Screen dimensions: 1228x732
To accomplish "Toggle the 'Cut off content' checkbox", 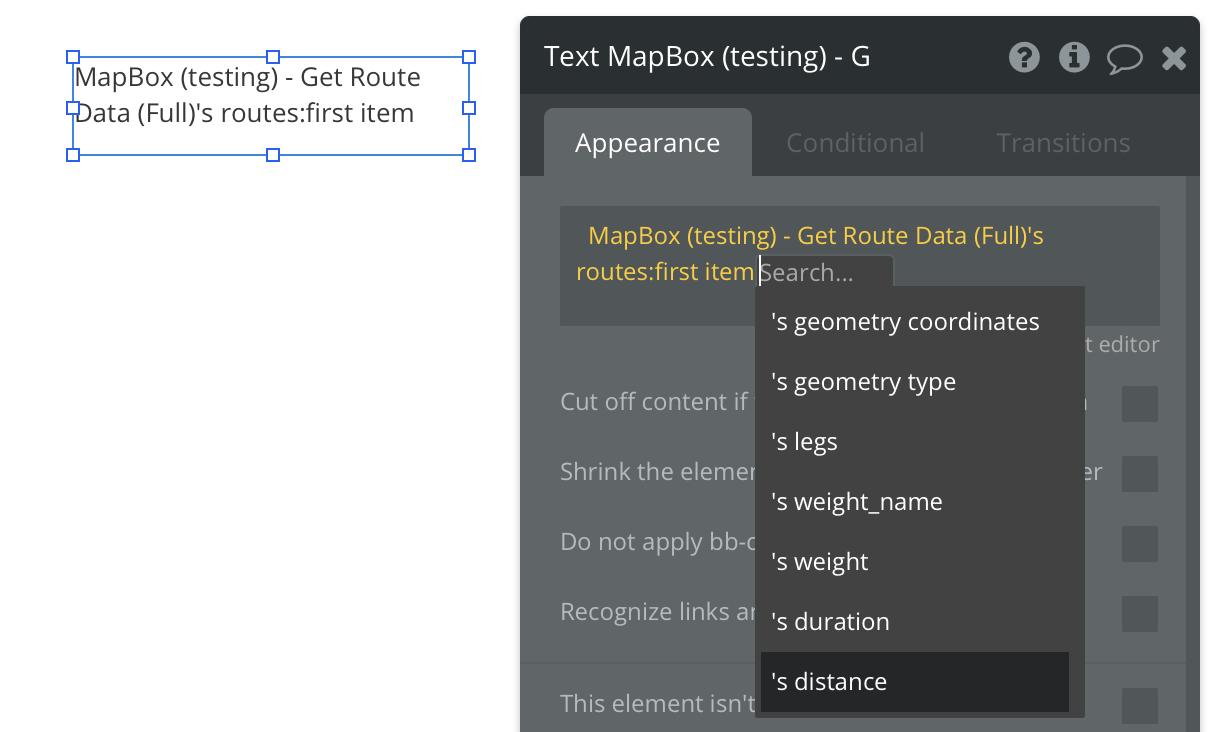I will (x=1140, y=404).
